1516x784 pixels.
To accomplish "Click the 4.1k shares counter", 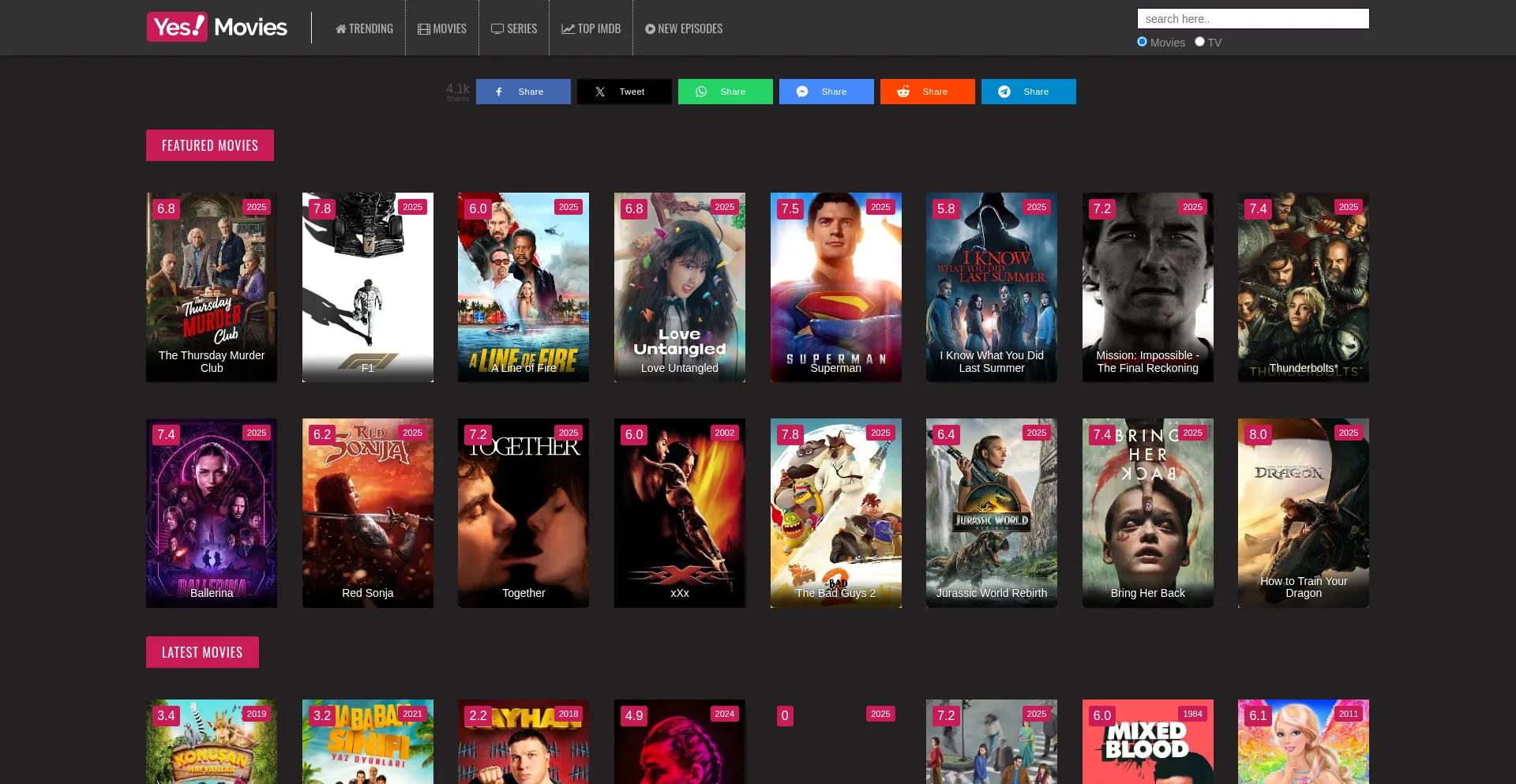I will 458,92.
